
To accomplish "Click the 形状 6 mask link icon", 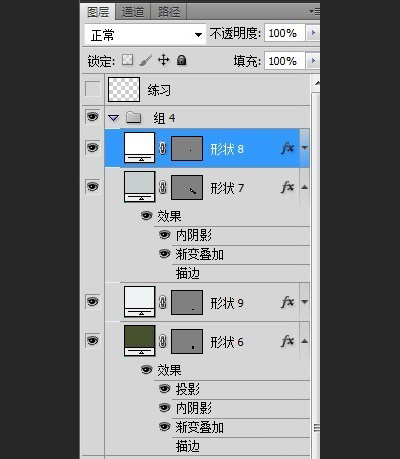I will 163,341.
